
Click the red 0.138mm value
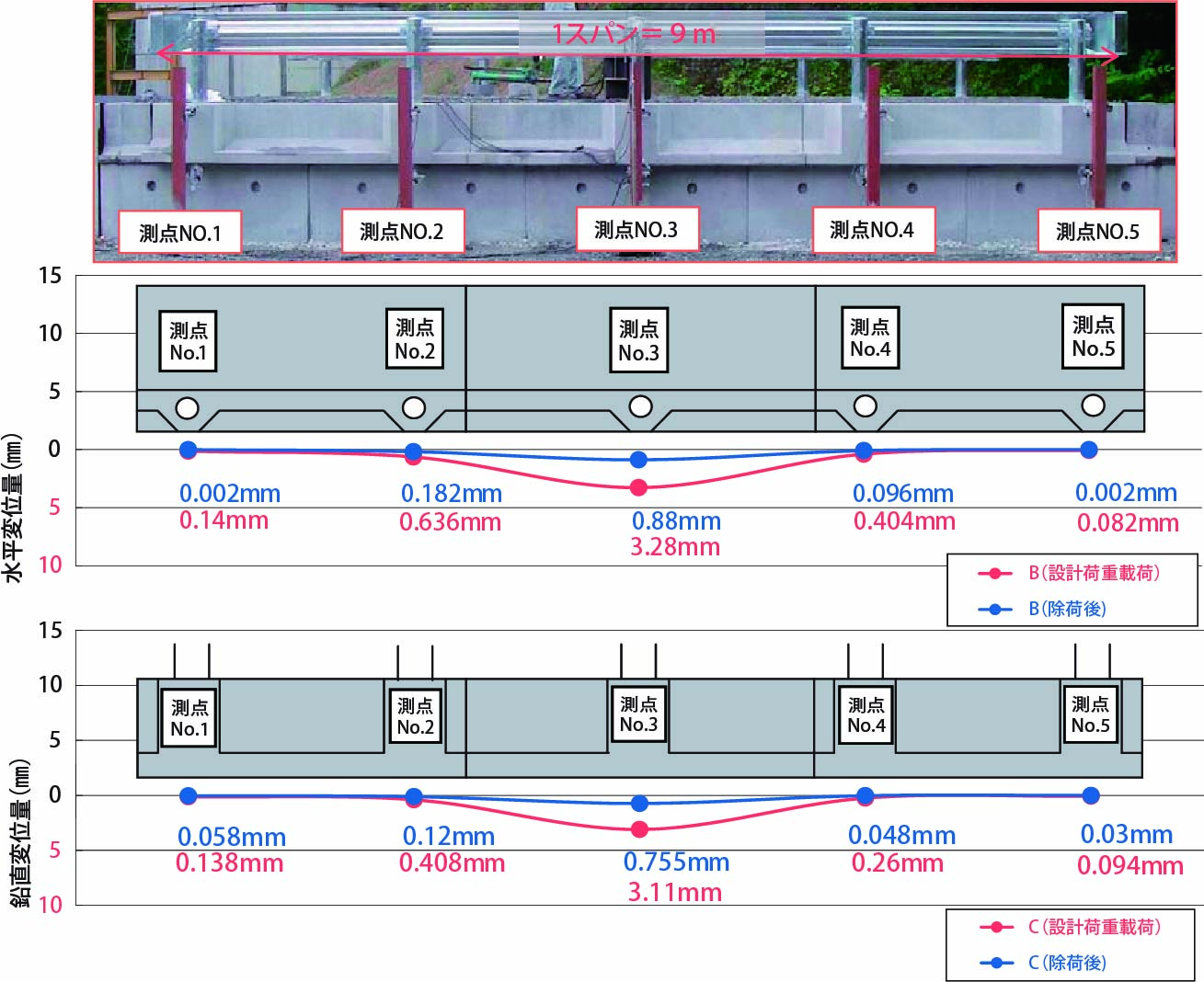point(229,862)
